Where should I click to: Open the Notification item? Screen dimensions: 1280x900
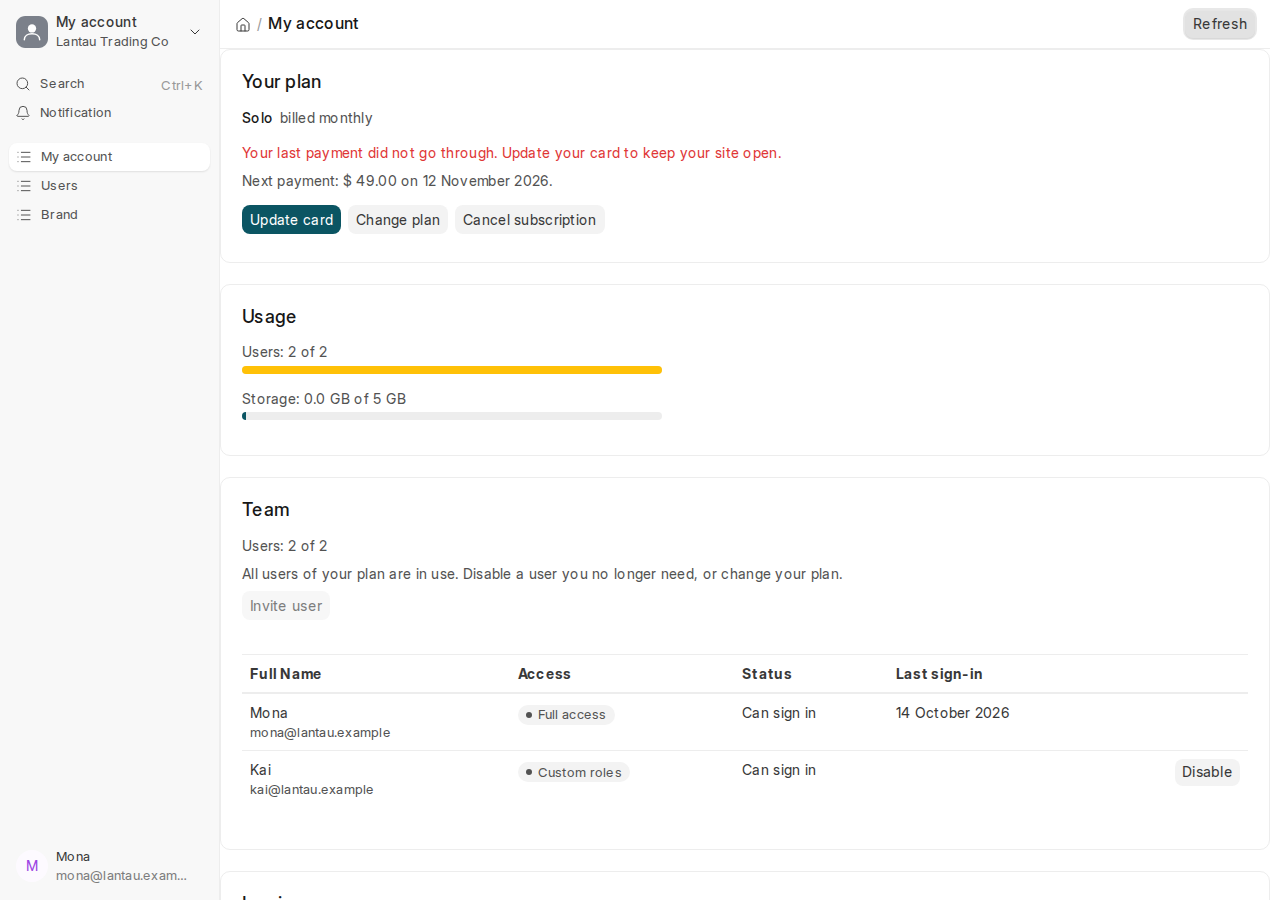click(110, 113)
